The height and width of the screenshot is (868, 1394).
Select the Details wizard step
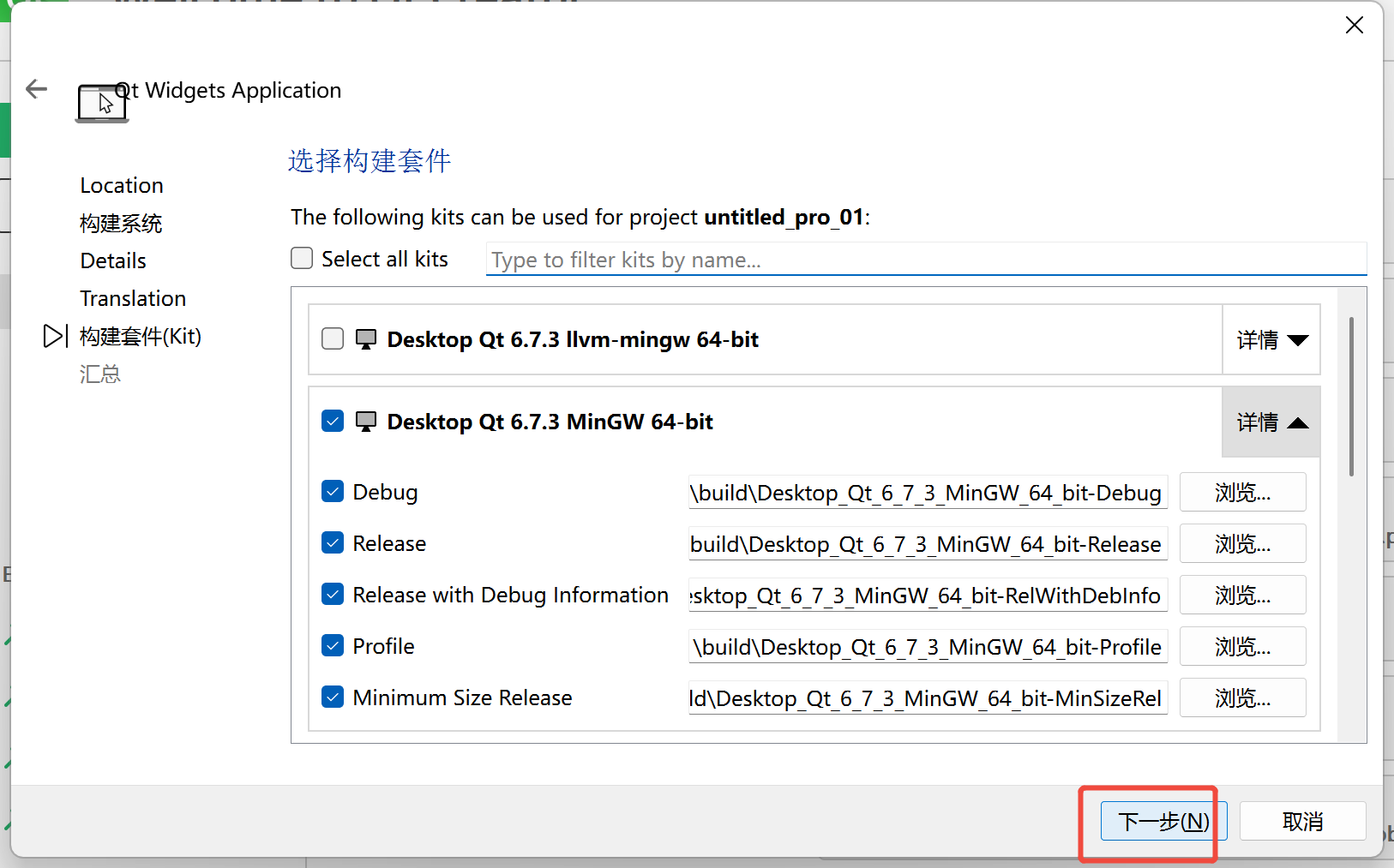(x=113, y=260)
